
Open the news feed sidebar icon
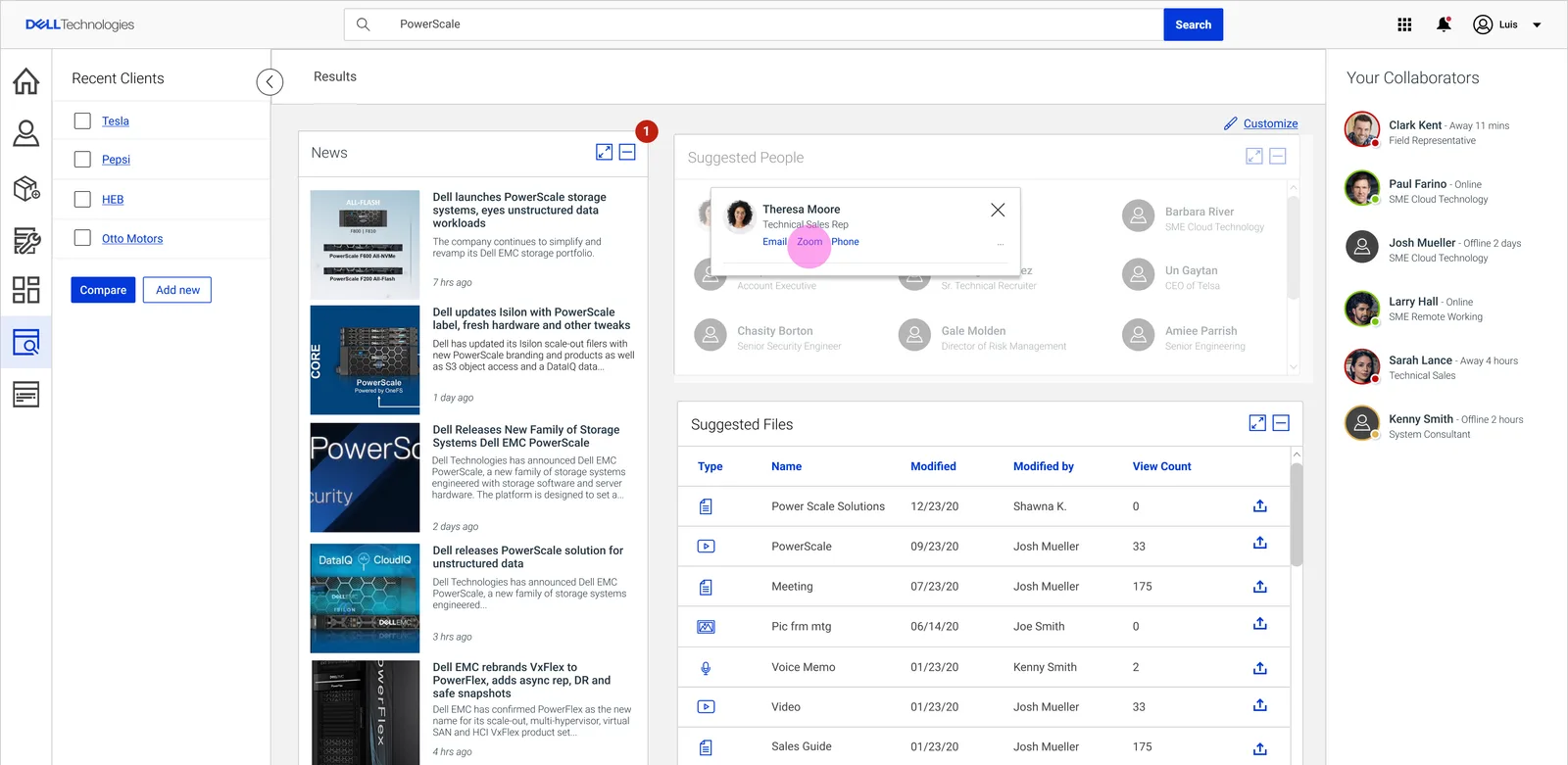26,395
